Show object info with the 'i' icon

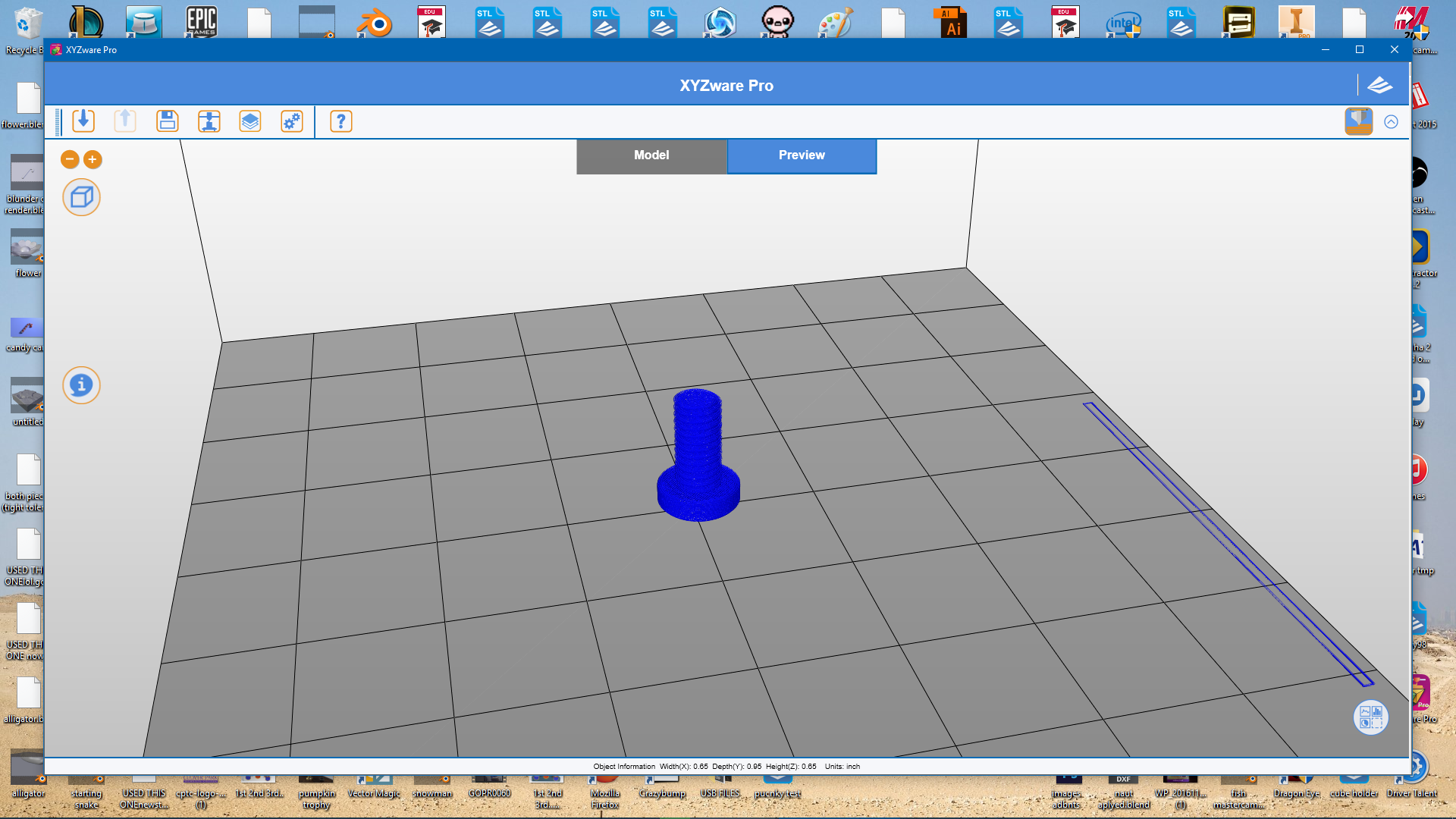[x=81, y=385]
